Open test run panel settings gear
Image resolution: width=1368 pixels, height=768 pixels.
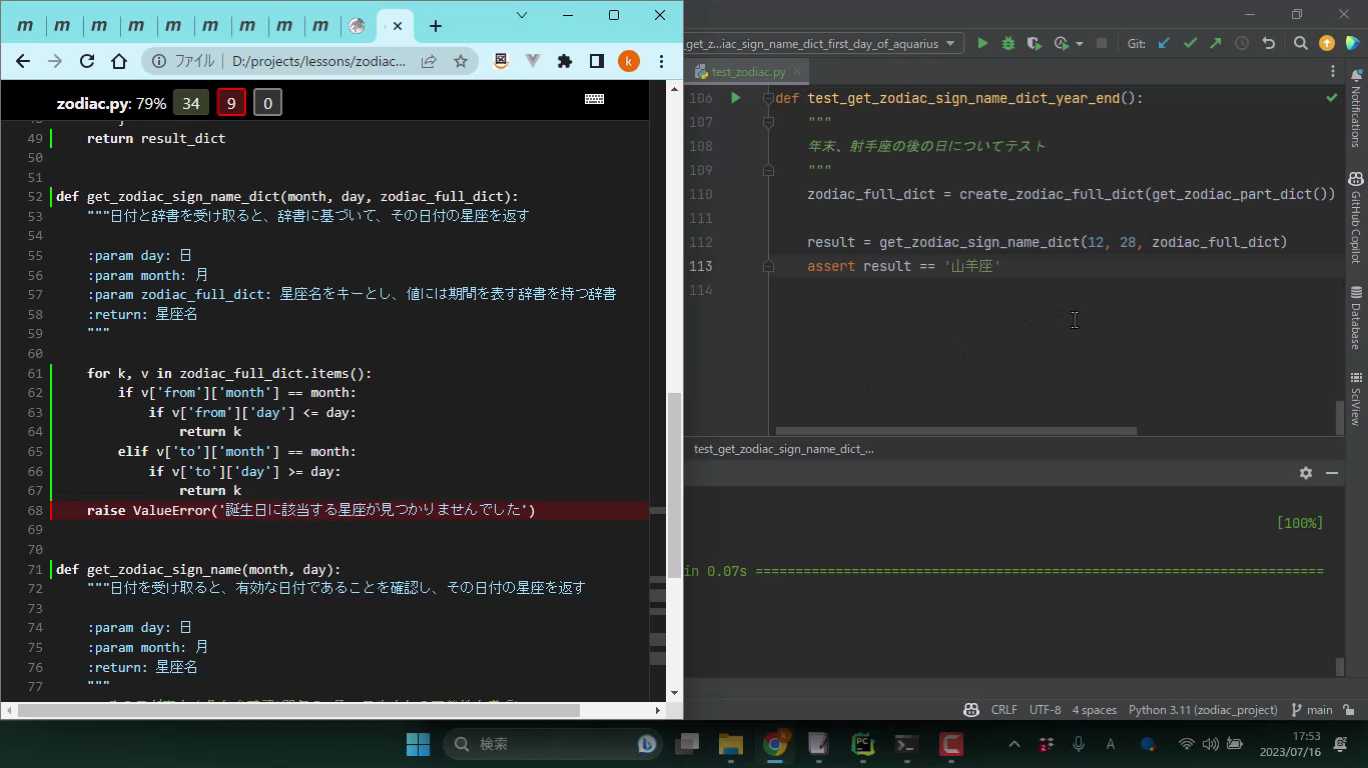click(1305, 473)
